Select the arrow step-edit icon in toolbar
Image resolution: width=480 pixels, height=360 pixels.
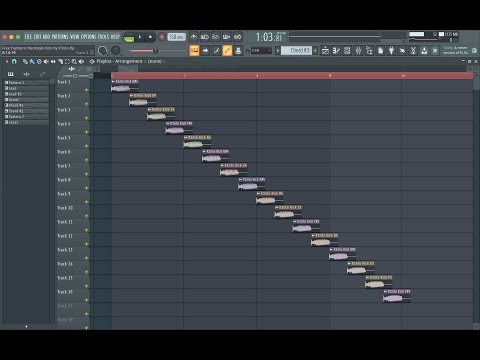205,51
